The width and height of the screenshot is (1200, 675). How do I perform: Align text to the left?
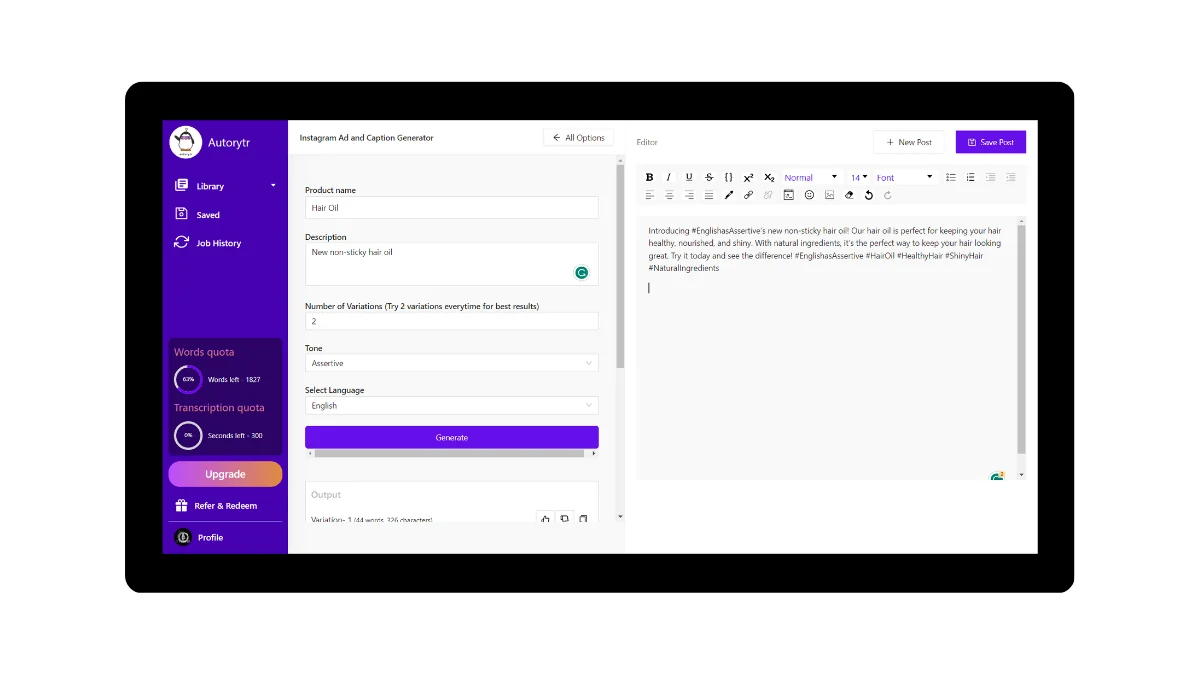[649, 195]
